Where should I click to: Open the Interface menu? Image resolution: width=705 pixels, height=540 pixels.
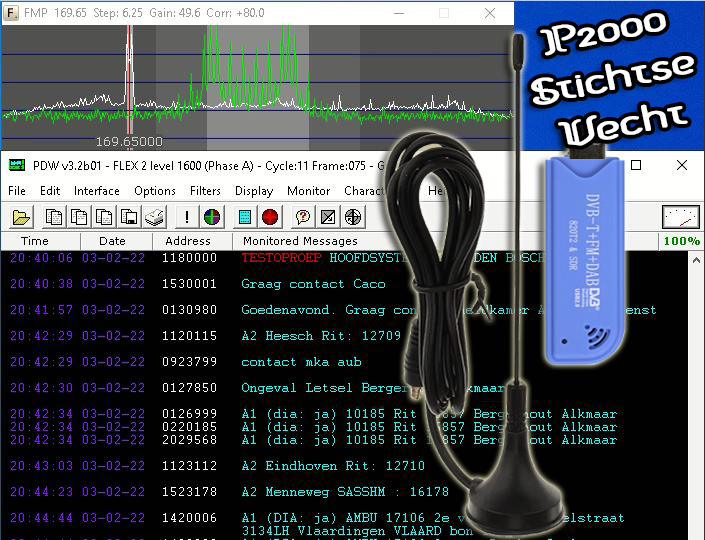coord(97,191)
